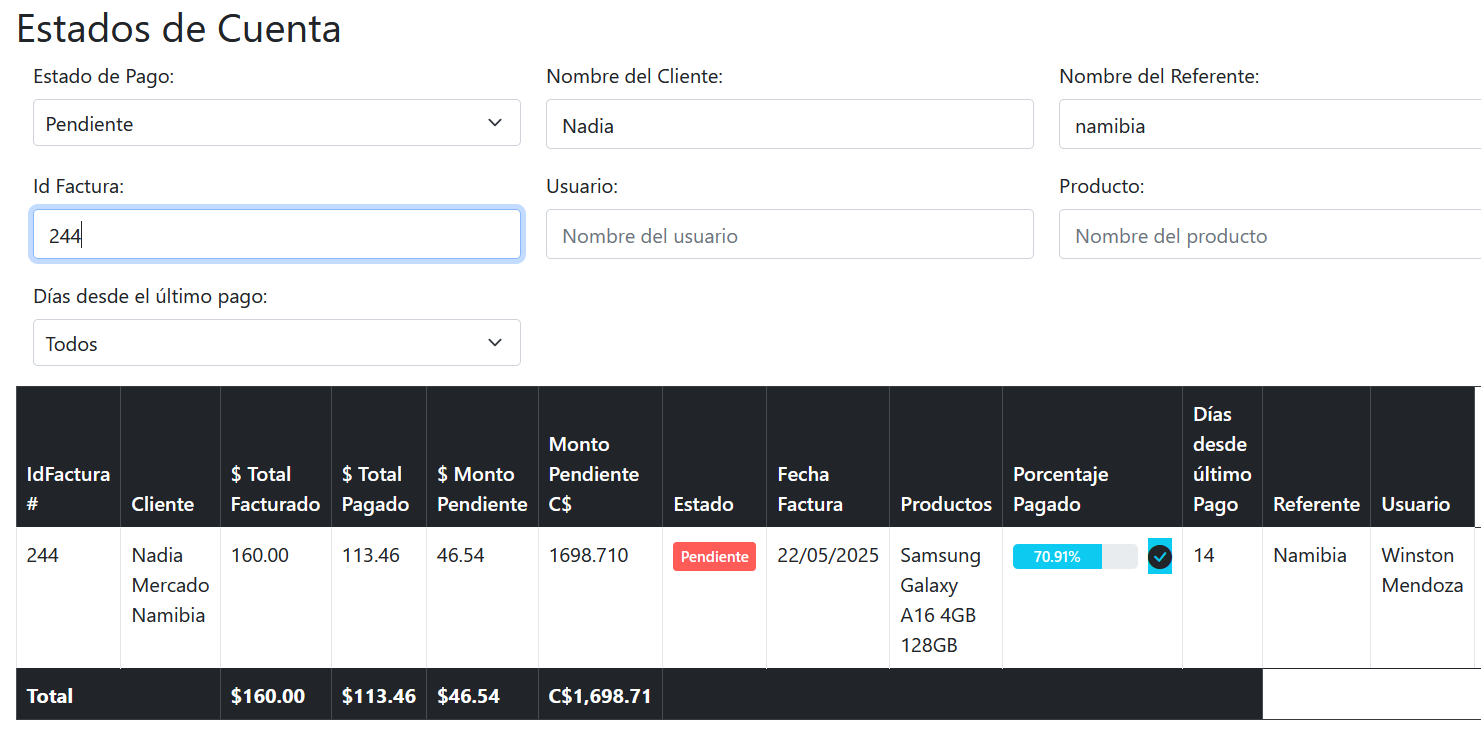Focus the Nombre del Cliente field containing Nadia
The image size is (1481, 733).
[789, 125]
